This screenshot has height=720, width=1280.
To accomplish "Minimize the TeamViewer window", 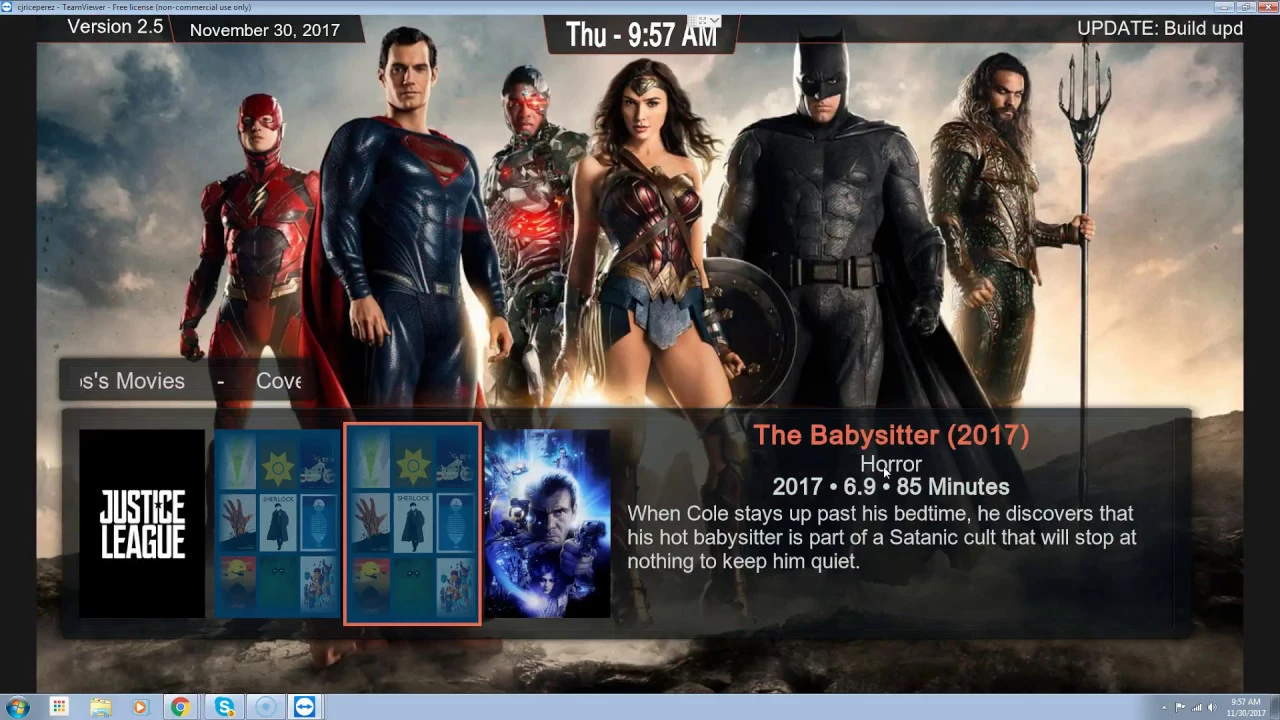I will pos(1223,7).
